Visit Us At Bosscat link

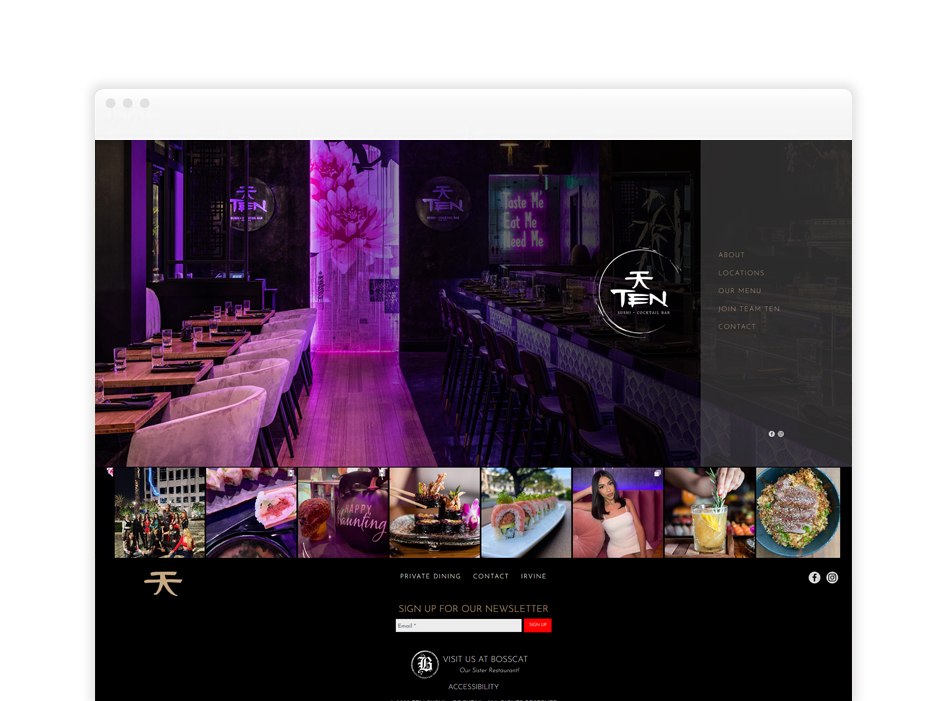485,659
